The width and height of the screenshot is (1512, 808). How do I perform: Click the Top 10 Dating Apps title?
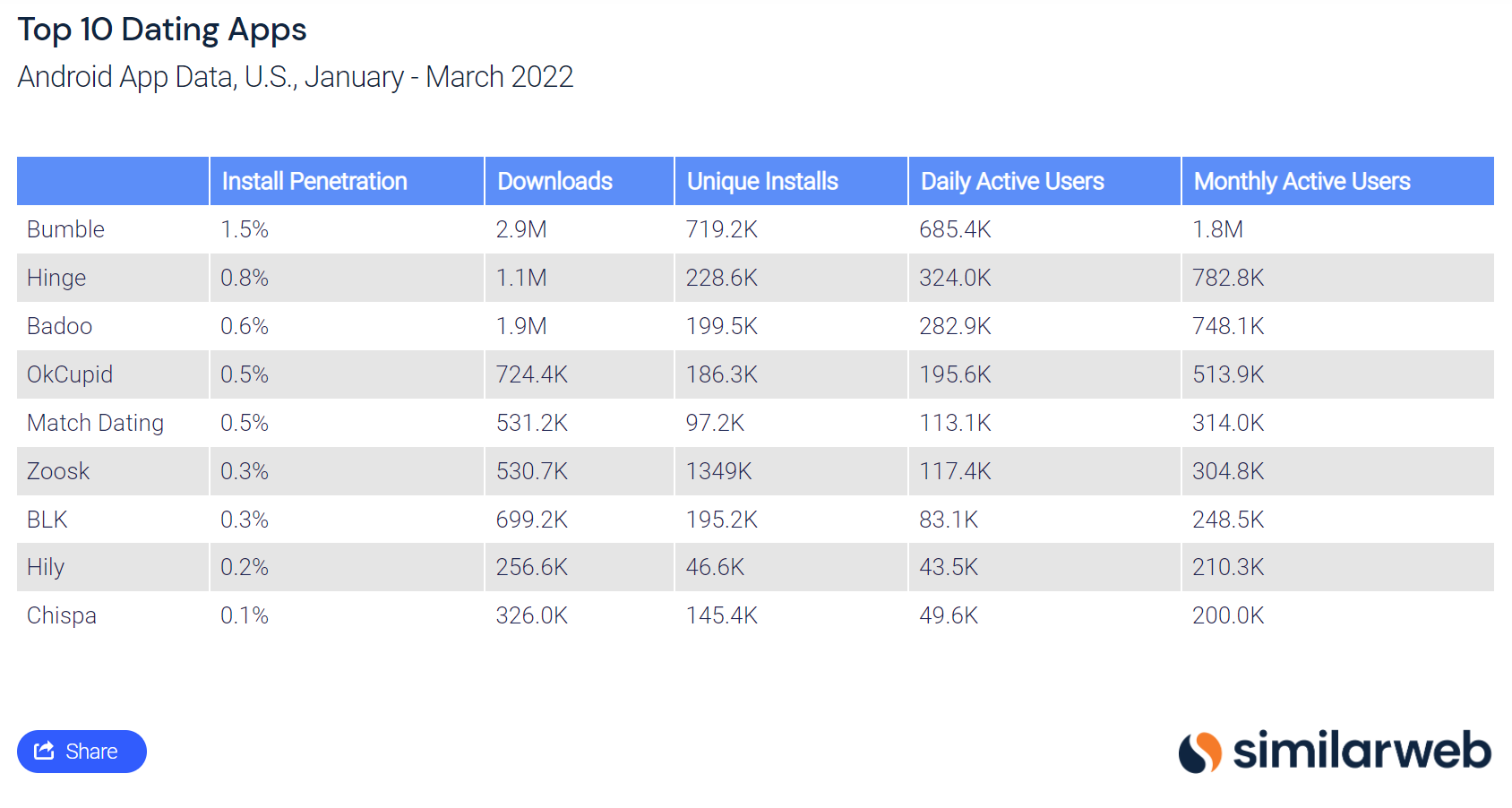point(162,30)
